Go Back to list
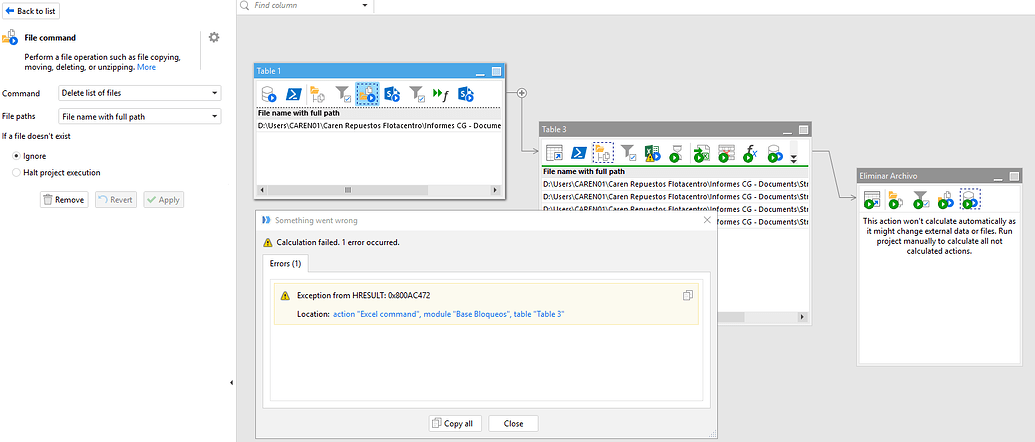This screenshot has height=442, width=1035. (32, 11)
